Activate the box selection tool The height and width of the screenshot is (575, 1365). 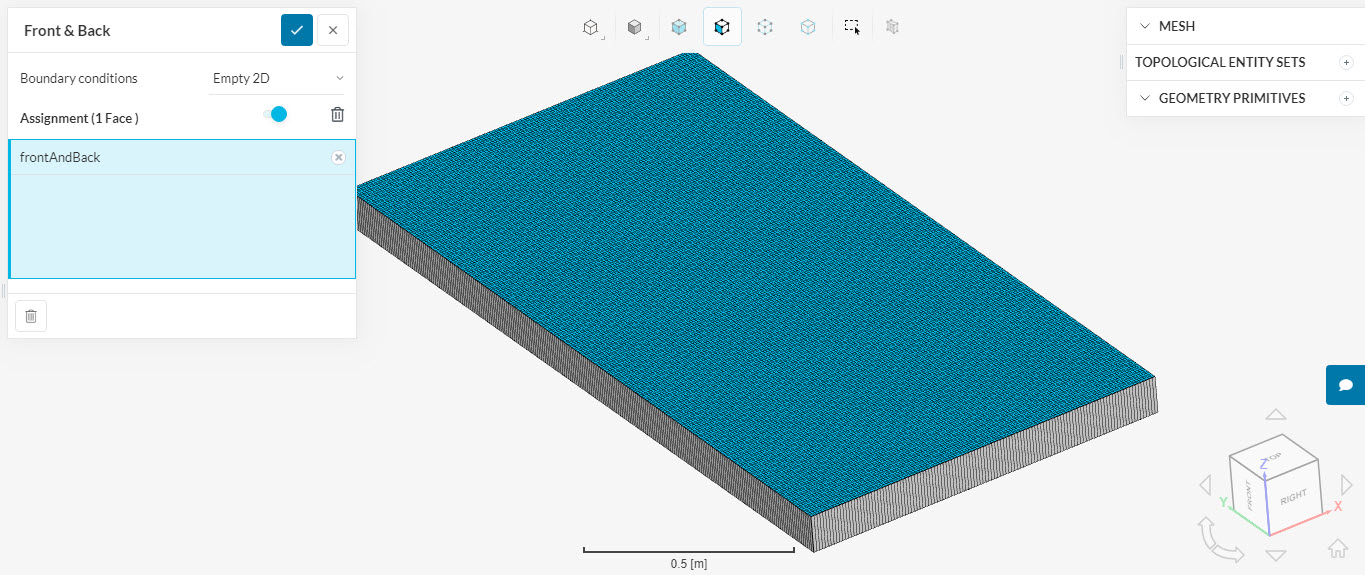tap(852, 27)
